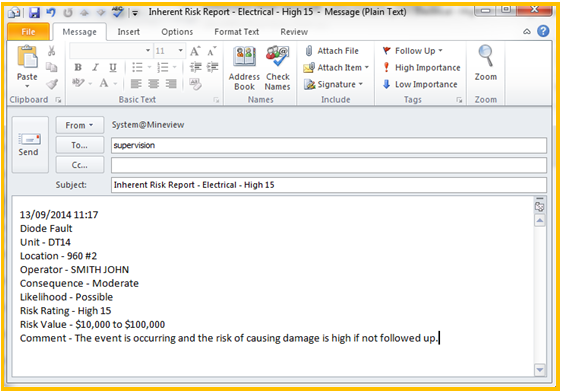This screenshot has width=561, height=392.
Task: Click the Next Item down arrow
Action: click(x=101, y=13)
